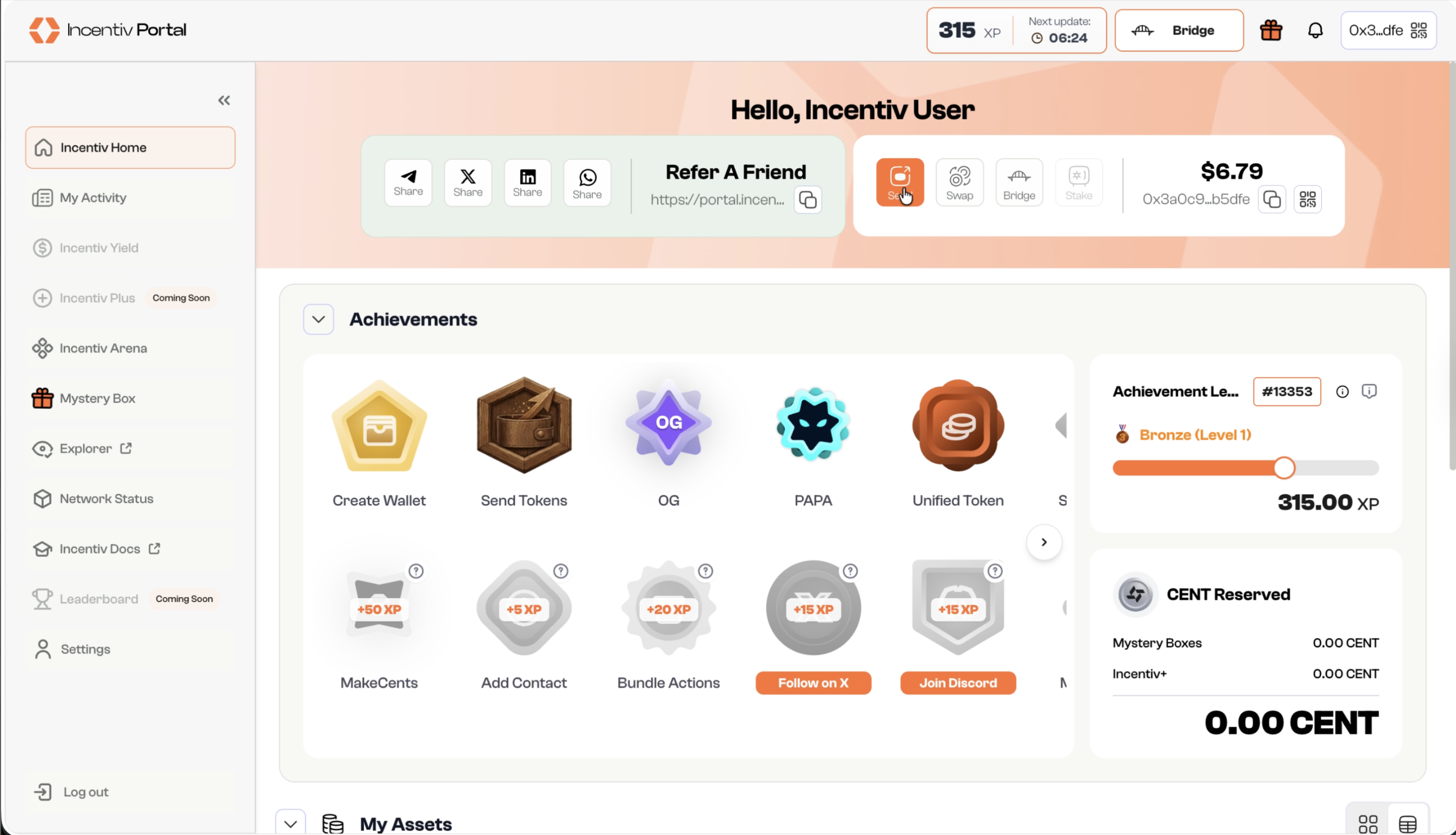Collapse the Achievements section
Image resolution: width=1456 pixels, height=835 pixels.
coord(318,320)
